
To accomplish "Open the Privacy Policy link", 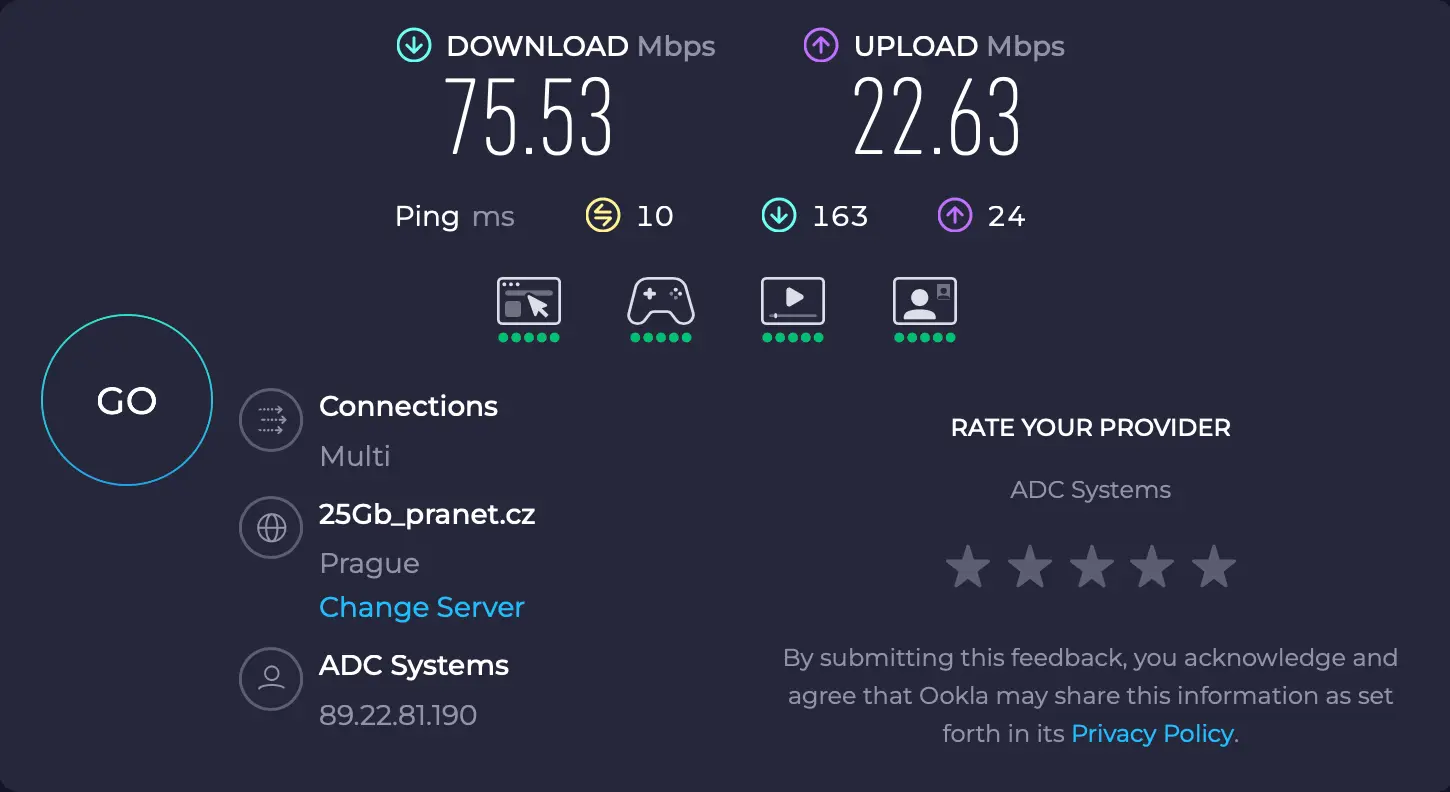I will tap(1152, 733).
